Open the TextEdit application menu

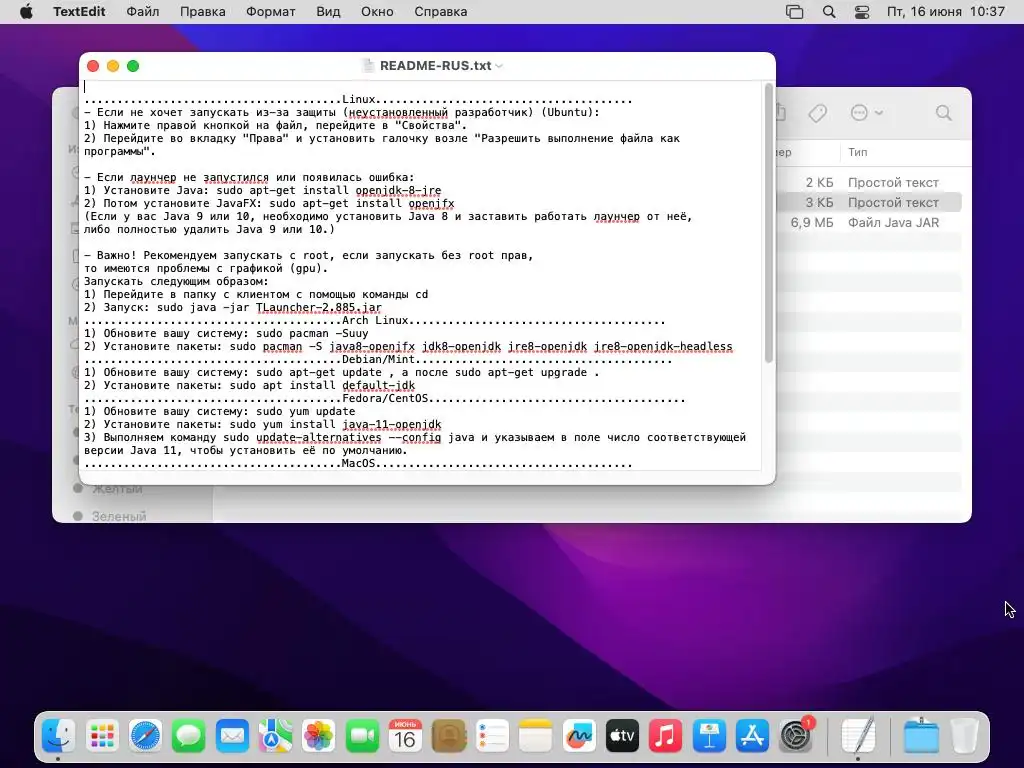click(79, 12)
